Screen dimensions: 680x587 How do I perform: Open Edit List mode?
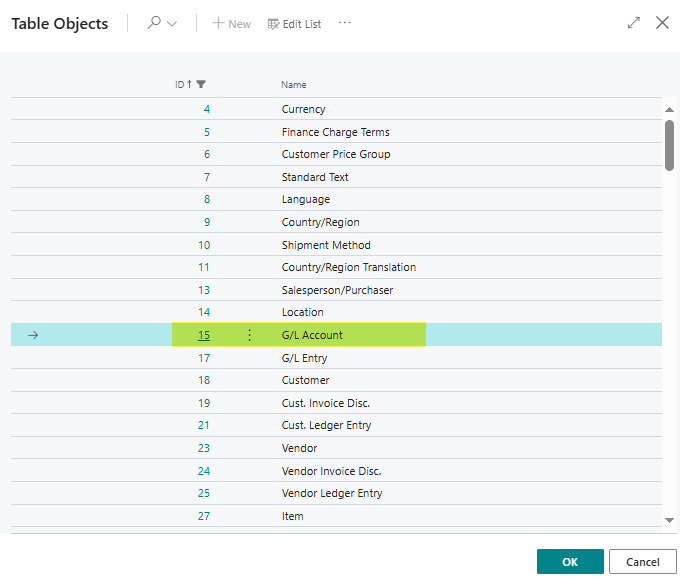click(x=294, y=24)
